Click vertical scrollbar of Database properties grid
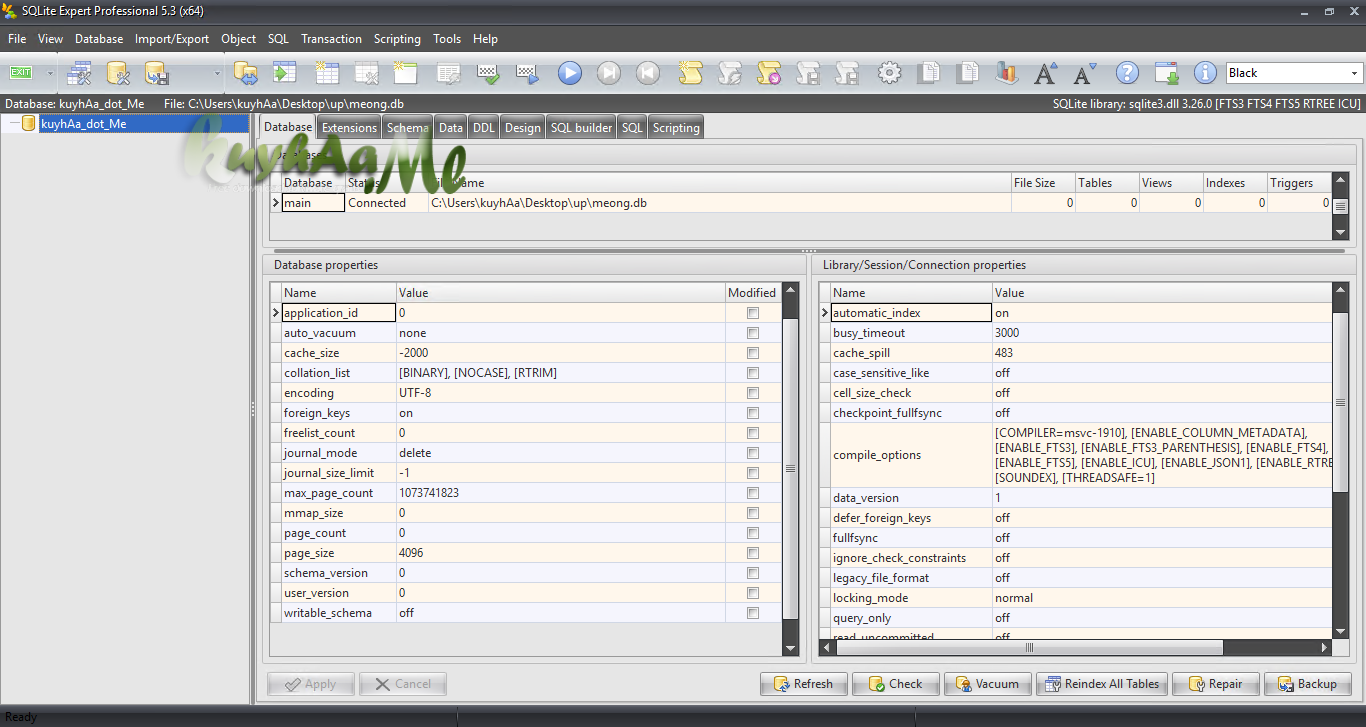This screenshot has height=727, width=1366. (x=790, y=468)
